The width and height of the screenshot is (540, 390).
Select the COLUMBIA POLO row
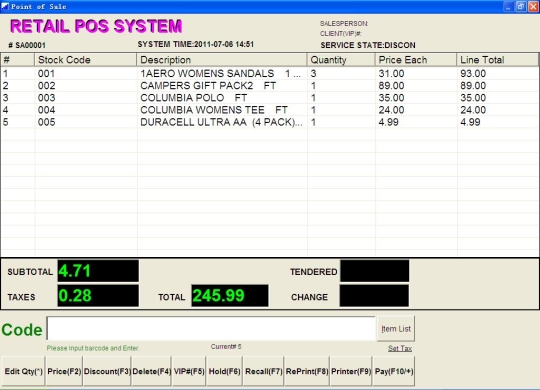[x=270, y=98]
